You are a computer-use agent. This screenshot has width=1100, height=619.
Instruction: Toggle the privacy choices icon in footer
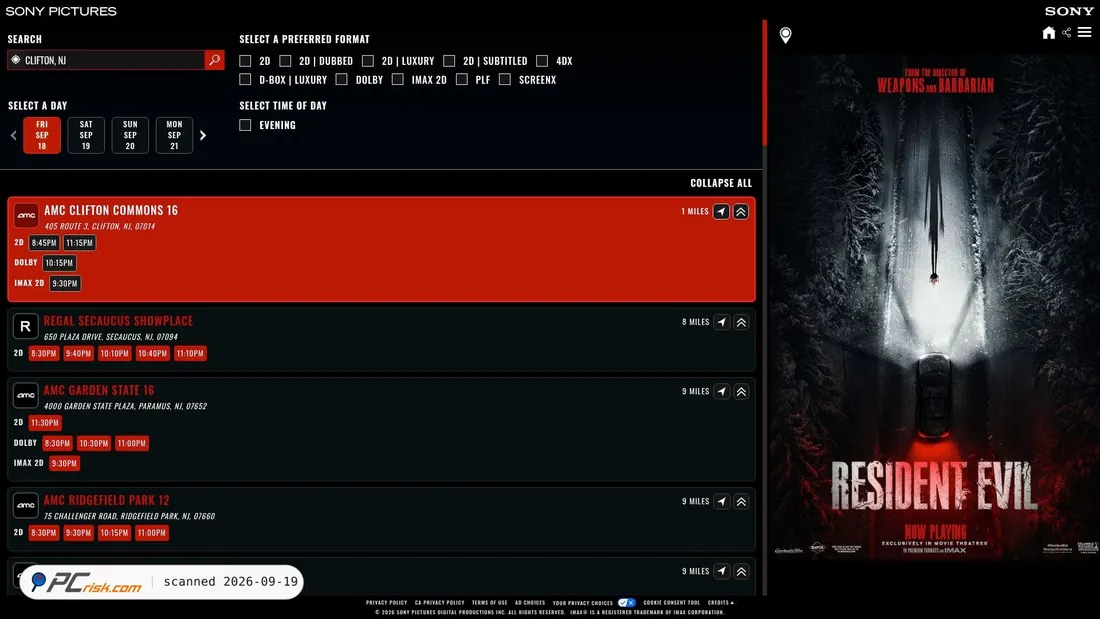[x=626, y=602]
